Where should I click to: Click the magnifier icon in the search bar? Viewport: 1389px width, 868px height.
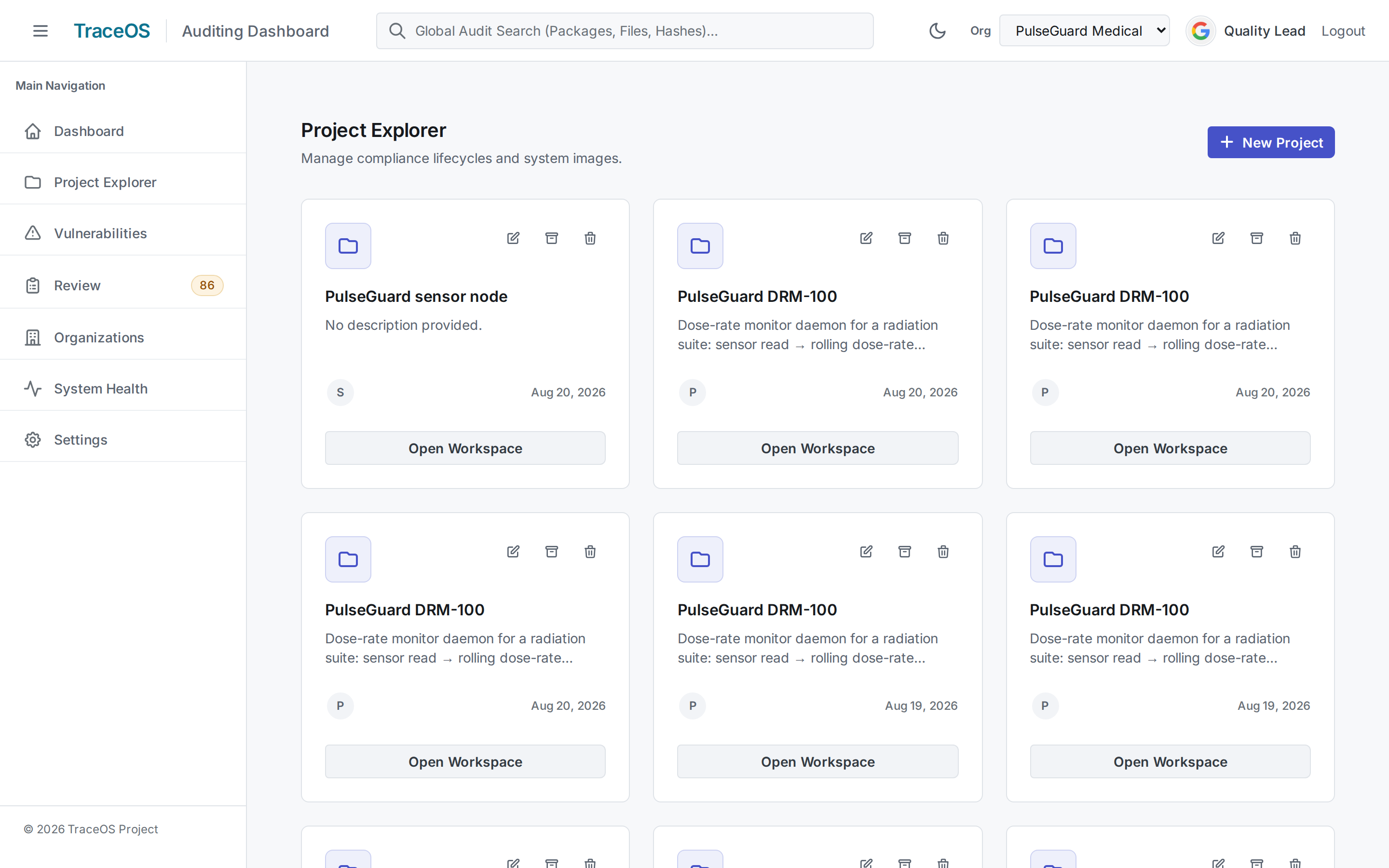(396, 31)
